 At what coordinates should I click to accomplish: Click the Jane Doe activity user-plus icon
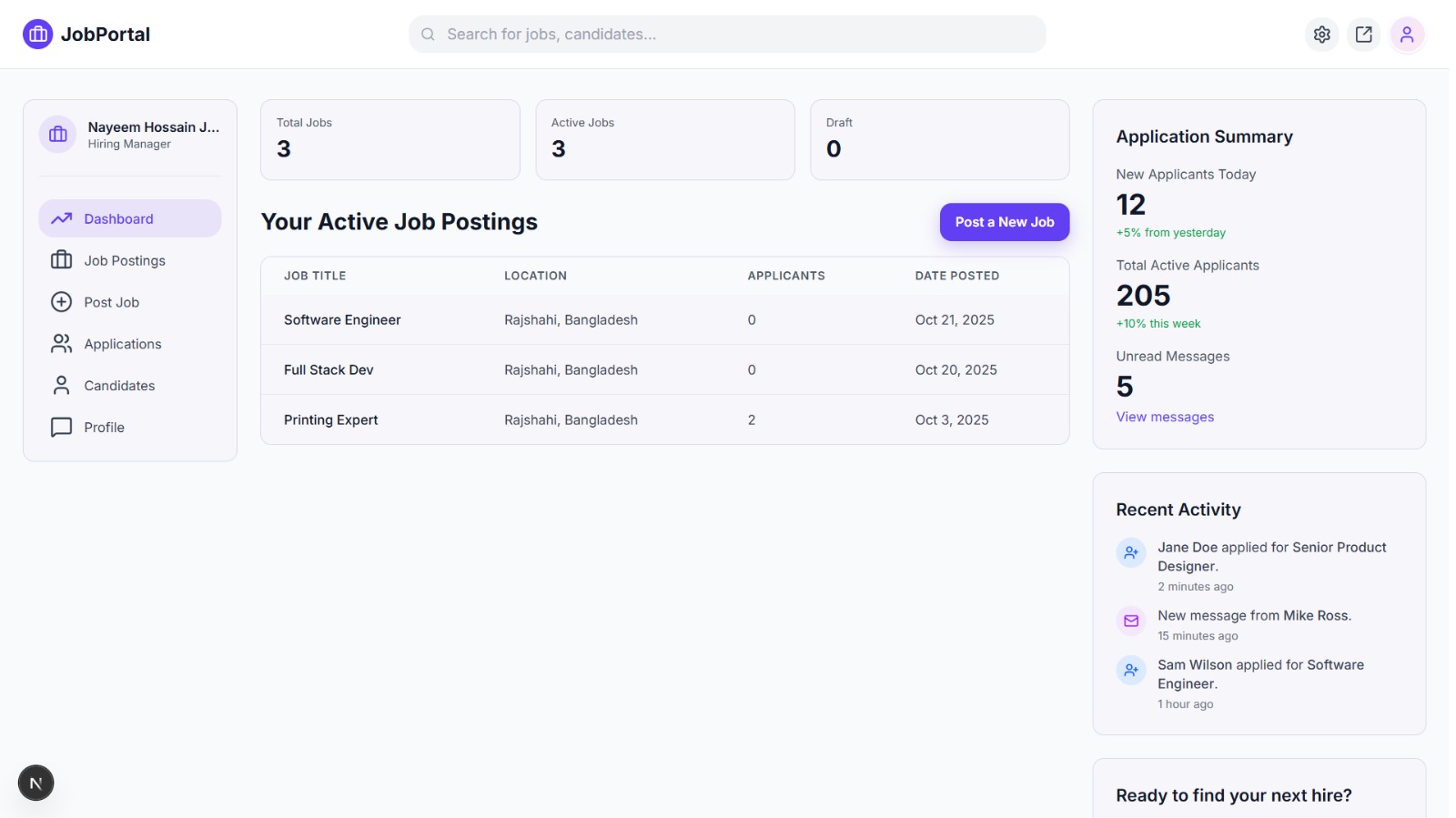coord(1131,552)
